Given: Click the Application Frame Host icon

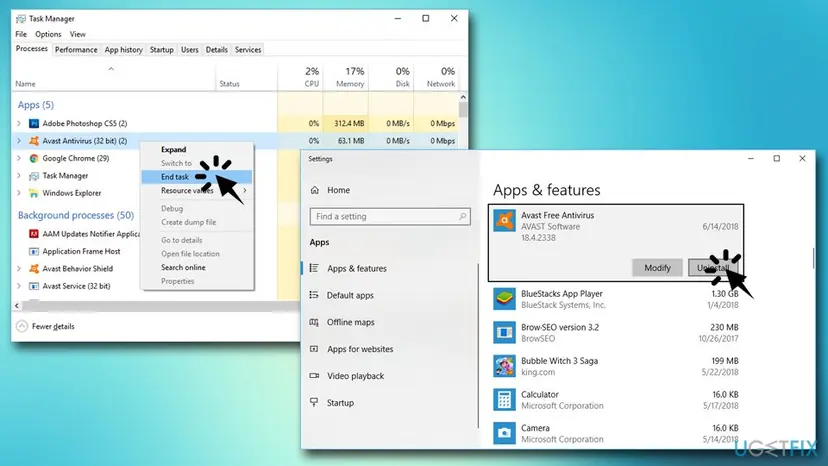Looking at the screenshot, I should pyautogui.click(x=34, y=251).
